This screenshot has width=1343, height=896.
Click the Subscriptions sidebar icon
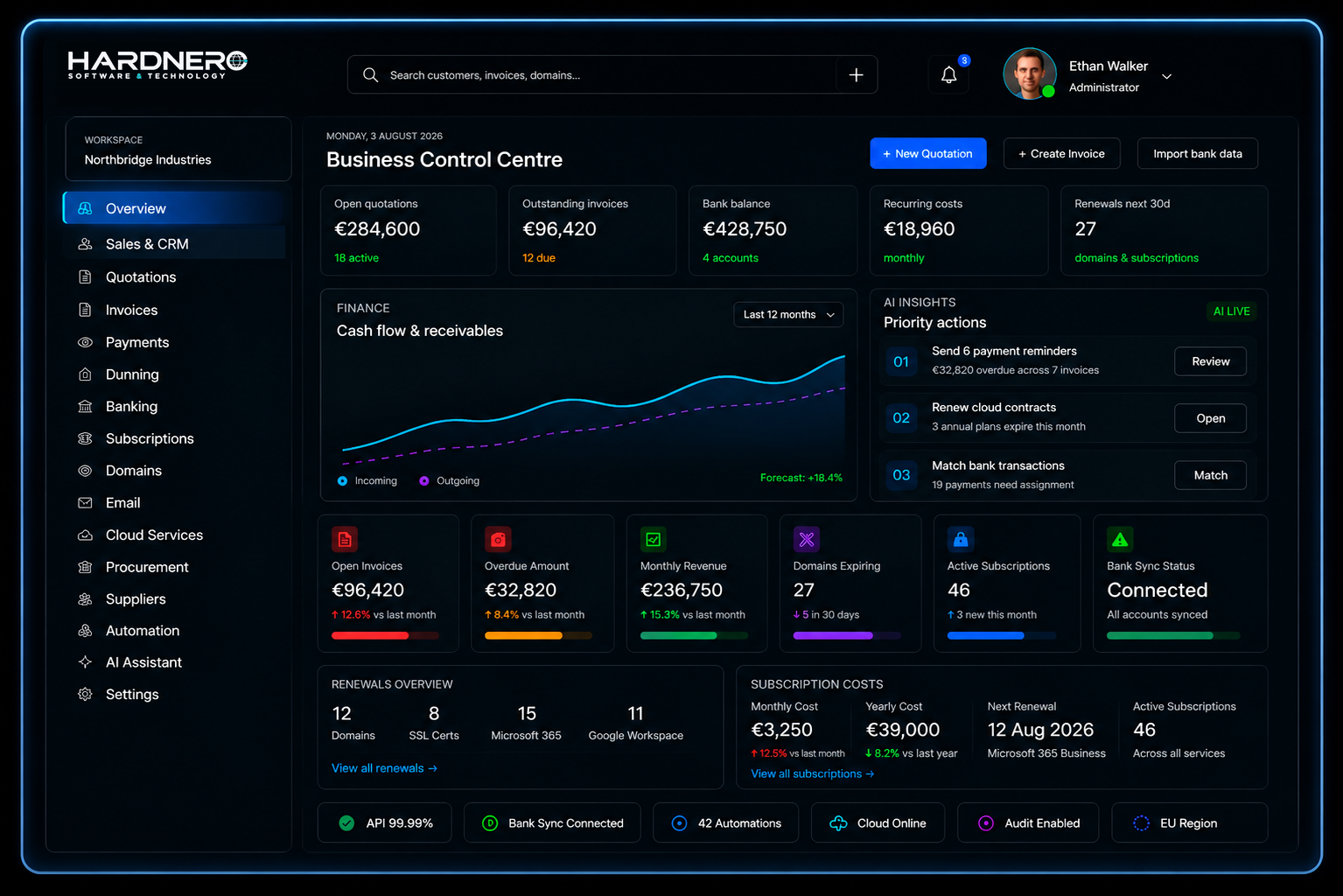[85, 438]
